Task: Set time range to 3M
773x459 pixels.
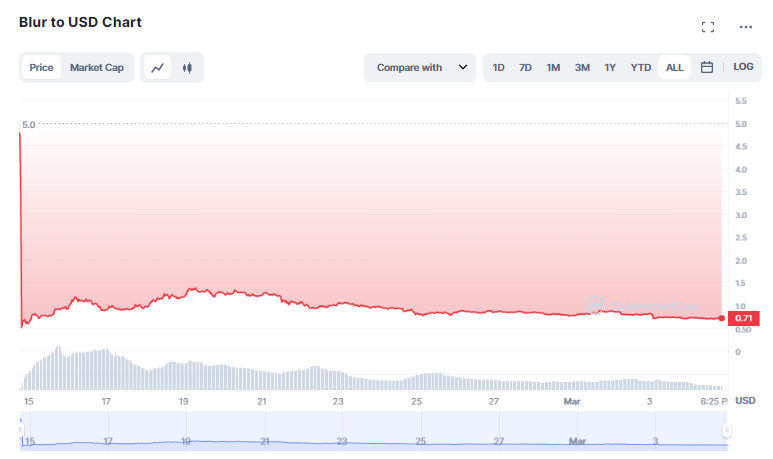Action: (582, 68)
